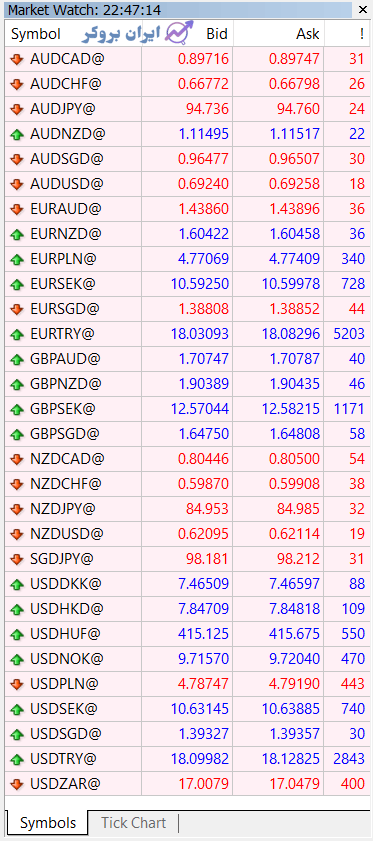Screen dimensions: 373x841
Task: Sort by the Symbol column header
Action: coord(36,34)
